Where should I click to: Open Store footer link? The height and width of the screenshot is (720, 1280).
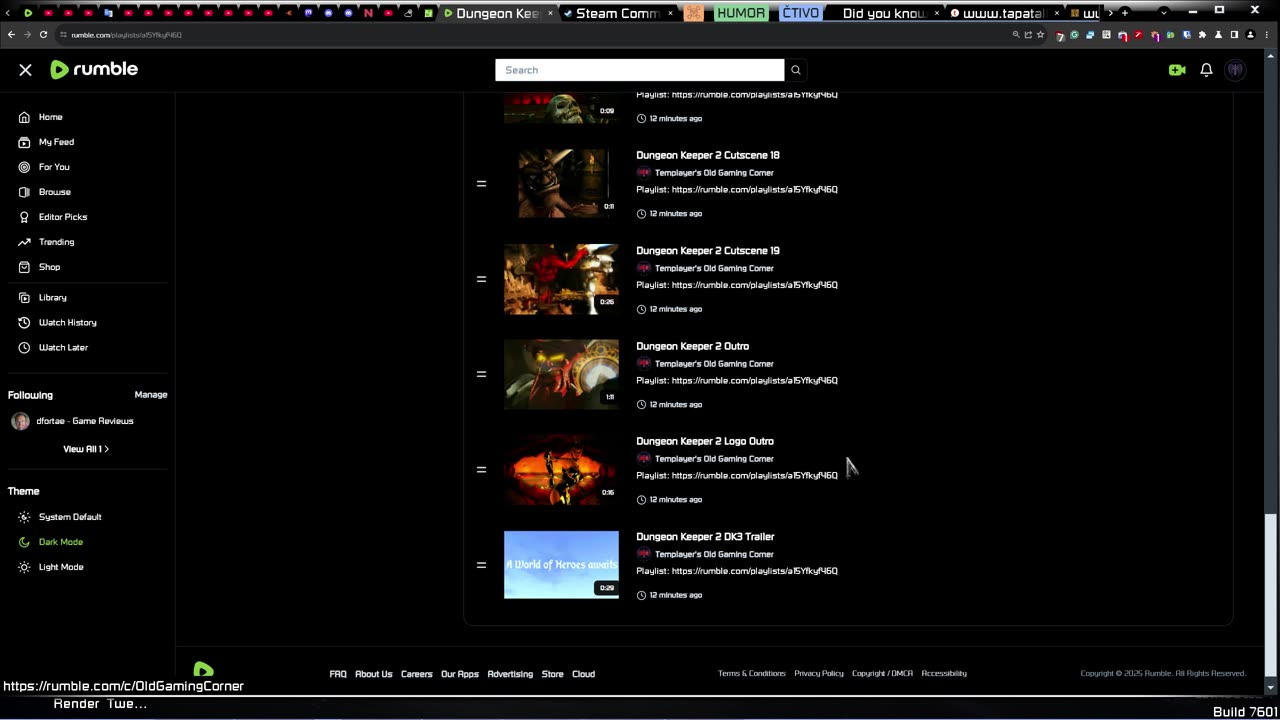pyautogui.click(x=553, y=674)
